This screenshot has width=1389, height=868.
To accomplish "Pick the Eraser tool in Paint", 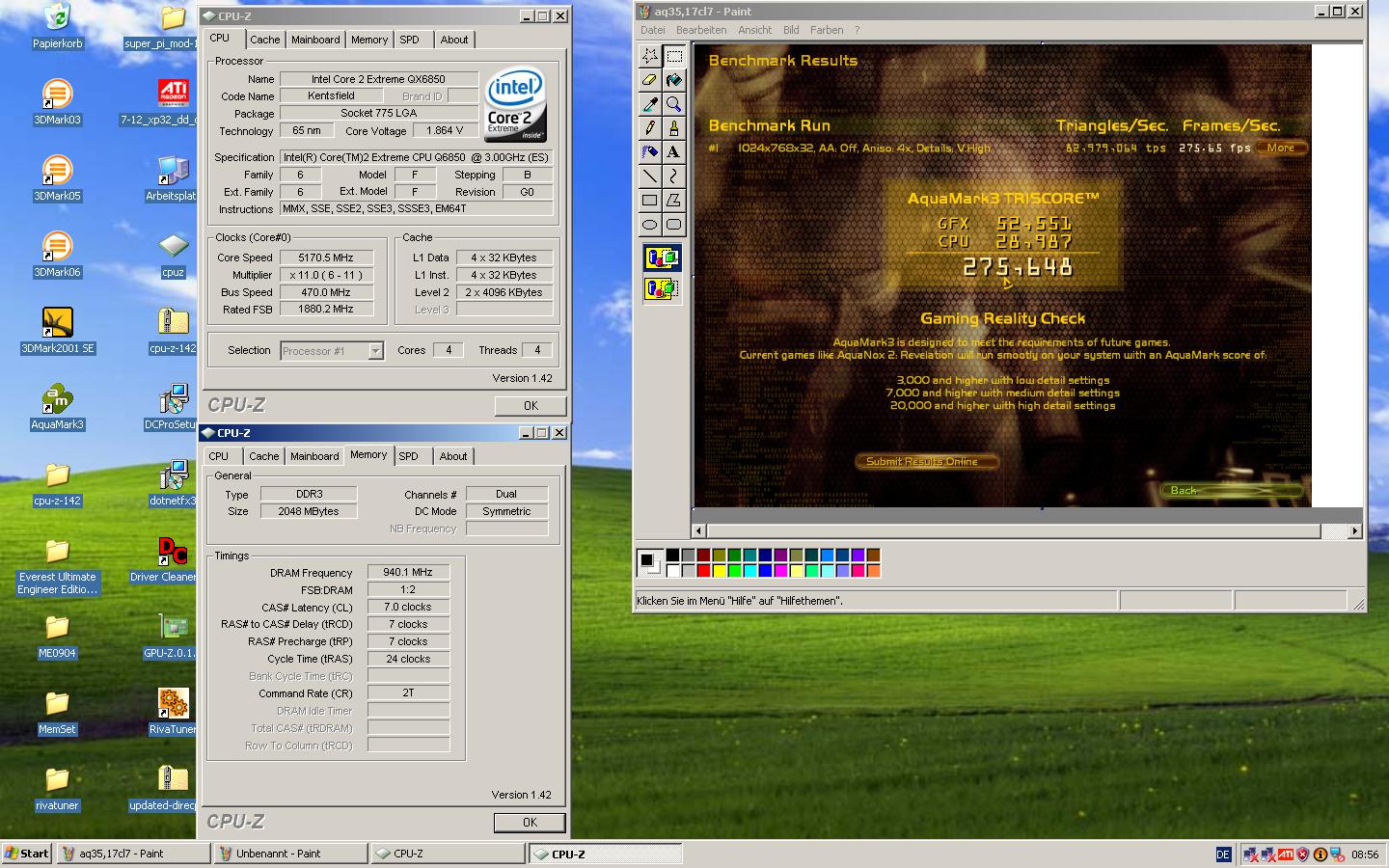I will tap(650, 80).
